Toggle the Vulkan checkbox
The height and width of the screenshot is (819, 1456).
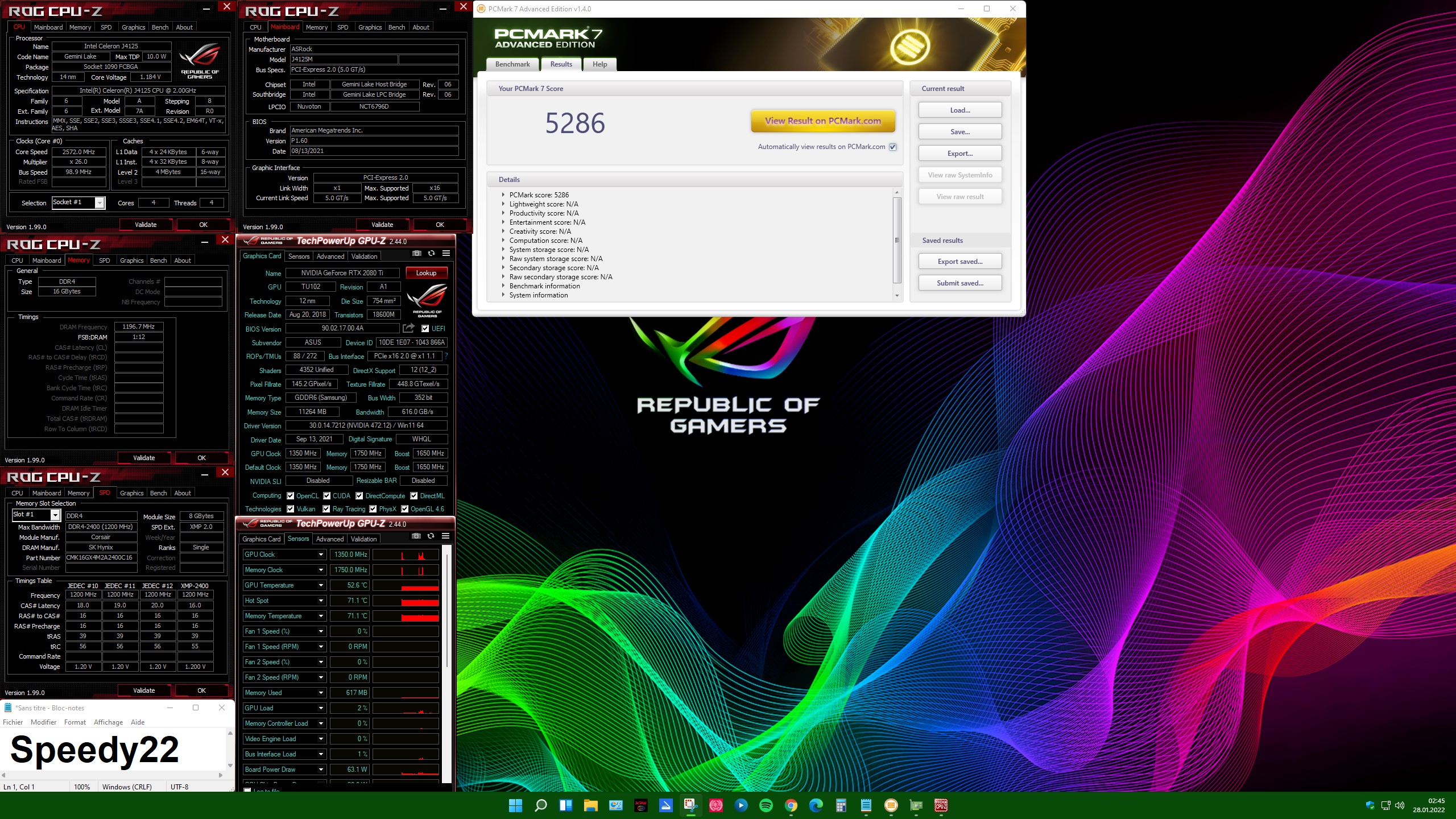[x=290, y=509]
